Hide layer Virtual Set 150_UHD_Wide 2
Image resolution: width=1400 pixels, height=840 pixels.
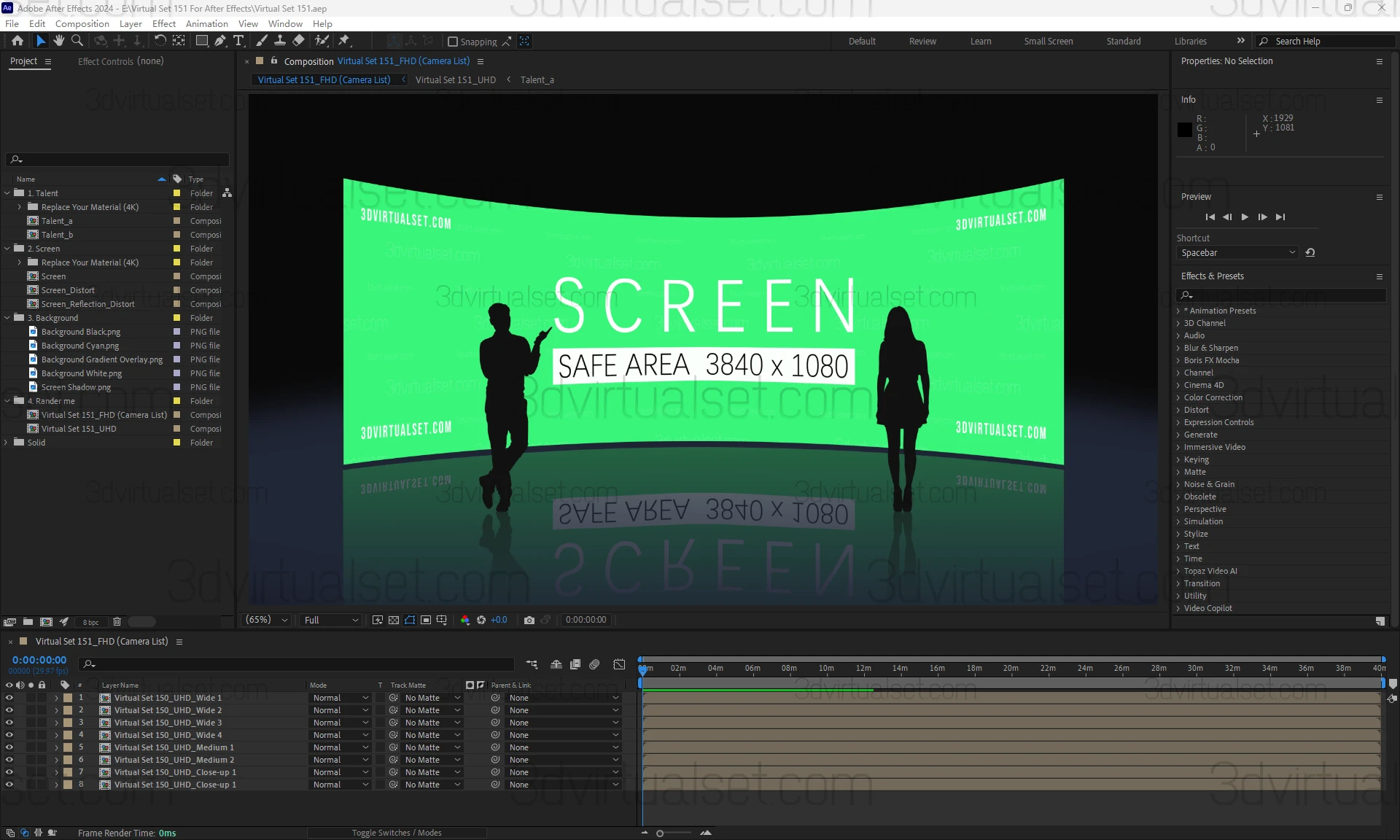[x=9, y=710]
